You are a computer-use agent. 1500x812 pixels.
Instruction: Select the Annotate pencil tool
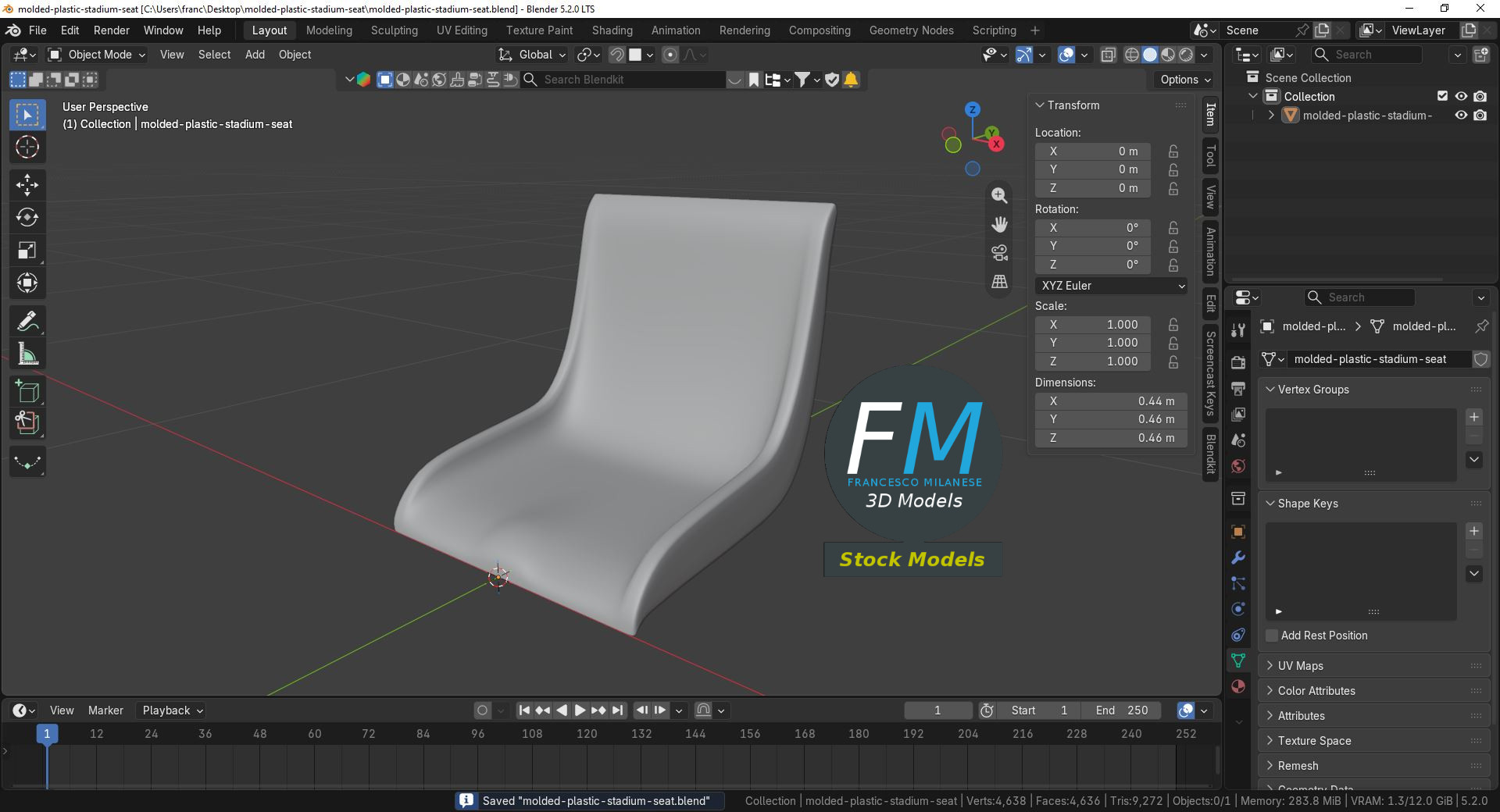click(x=27, y=321)
